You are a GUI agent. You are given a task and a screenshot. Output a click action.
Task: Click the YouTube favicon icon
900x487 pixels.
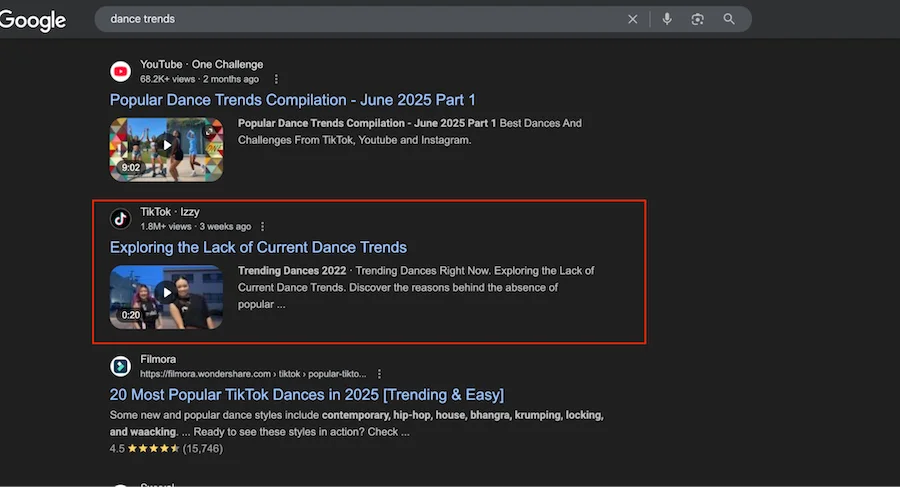(121, 71)
